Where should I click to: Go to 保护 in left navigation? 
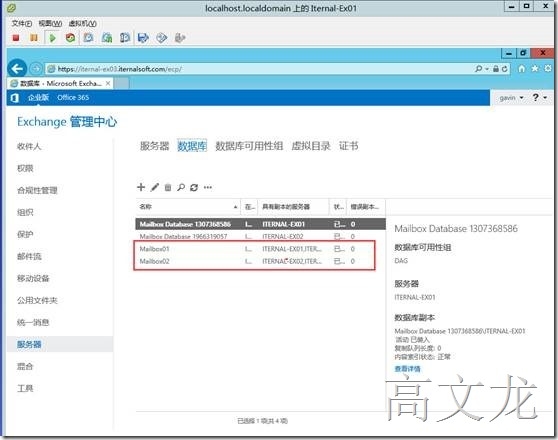(x=25, y=235)
